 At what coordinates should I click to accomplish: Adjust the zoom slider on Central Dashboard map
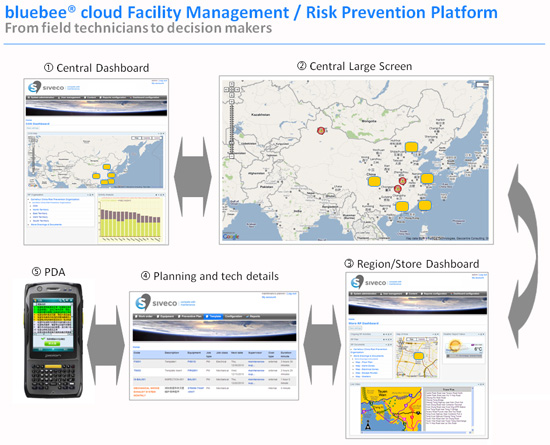pos(34,157)
